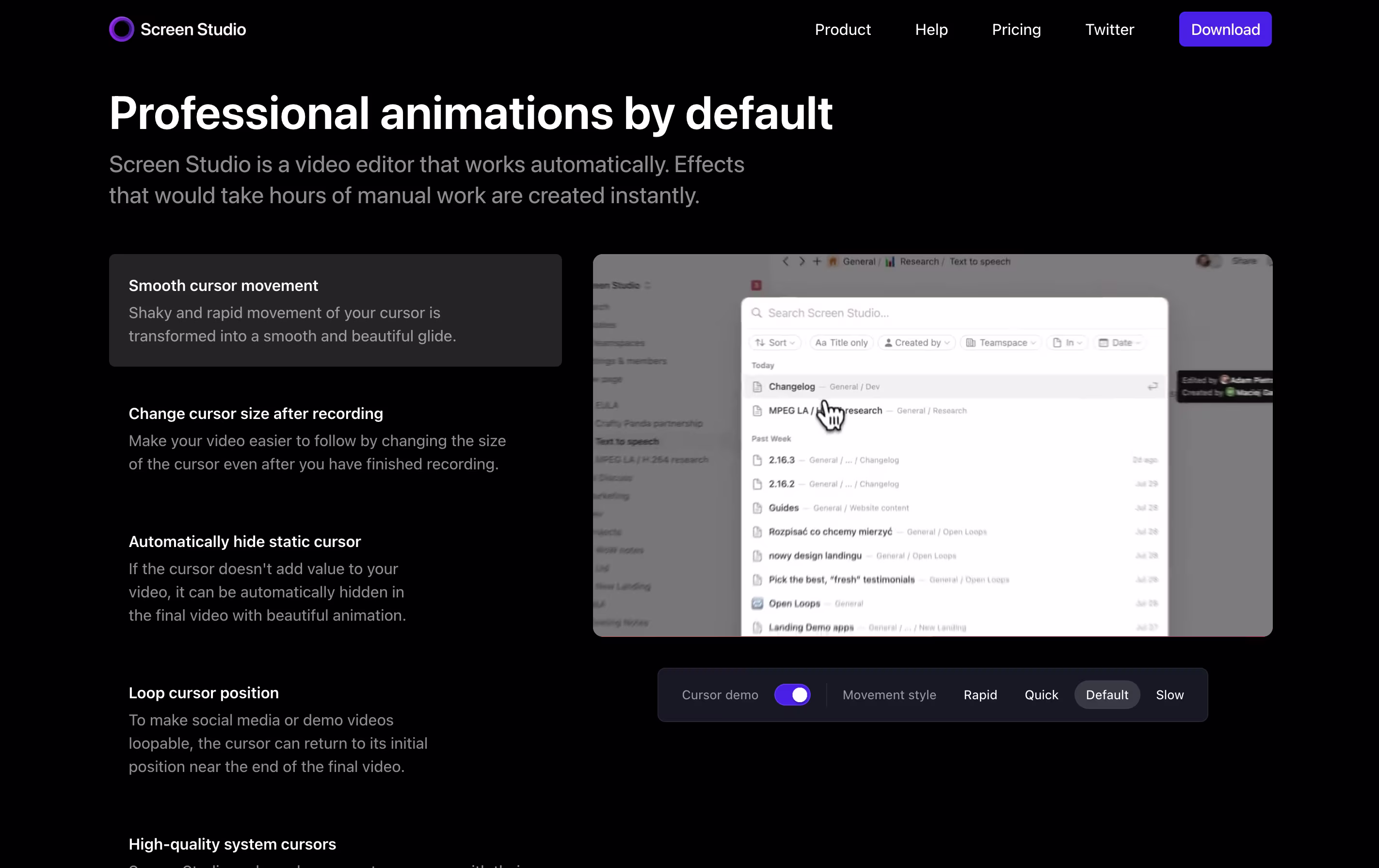Image resolution: width=1379 pixels, height=868 pixels.
Task: Open the Pricing menu item
Action: point(1016,29)
